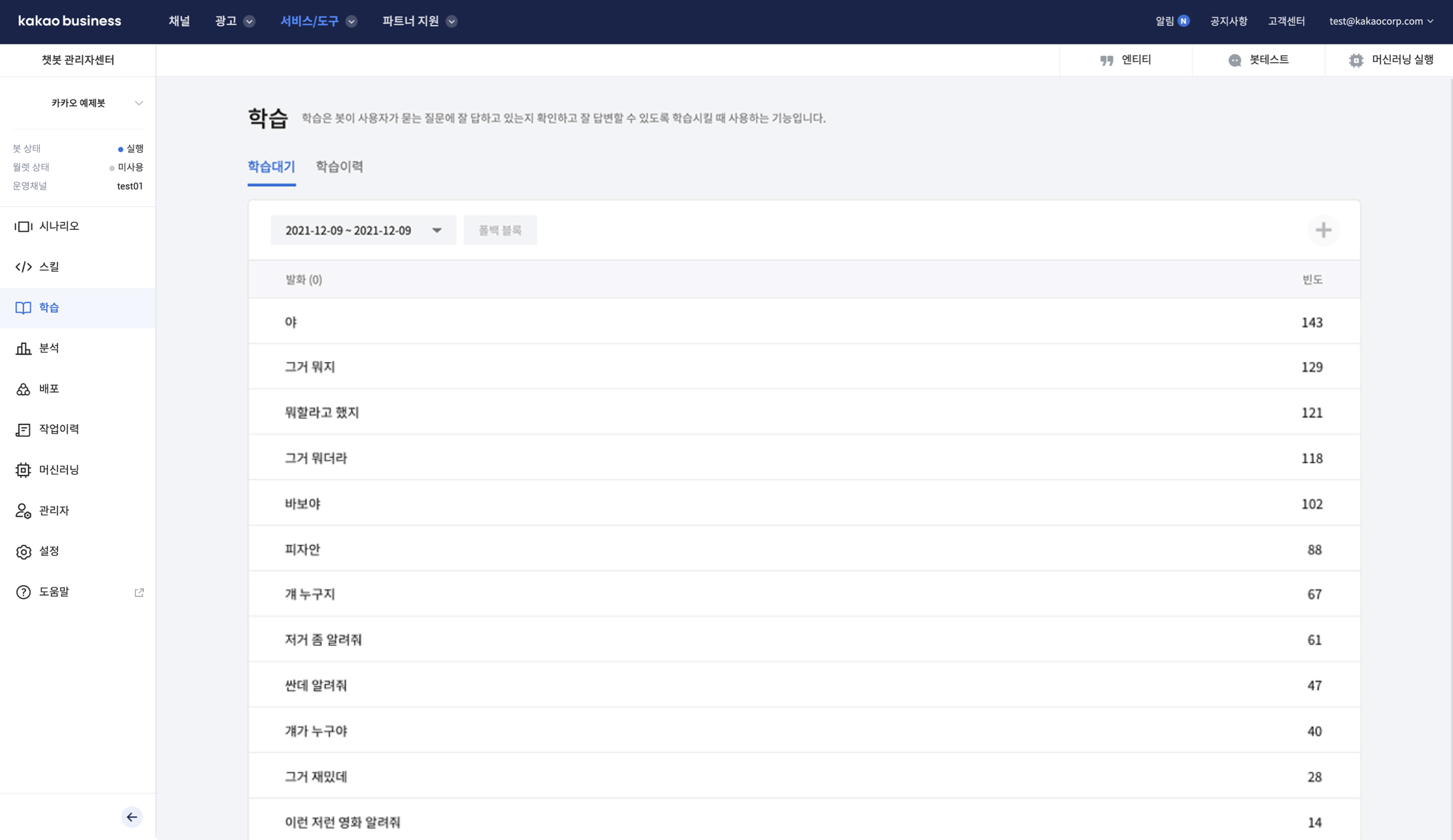Screen dimensions: 1453x840
Task: Click the plus add button icon
Action: pyautogui.click(x=1323, y=230)
